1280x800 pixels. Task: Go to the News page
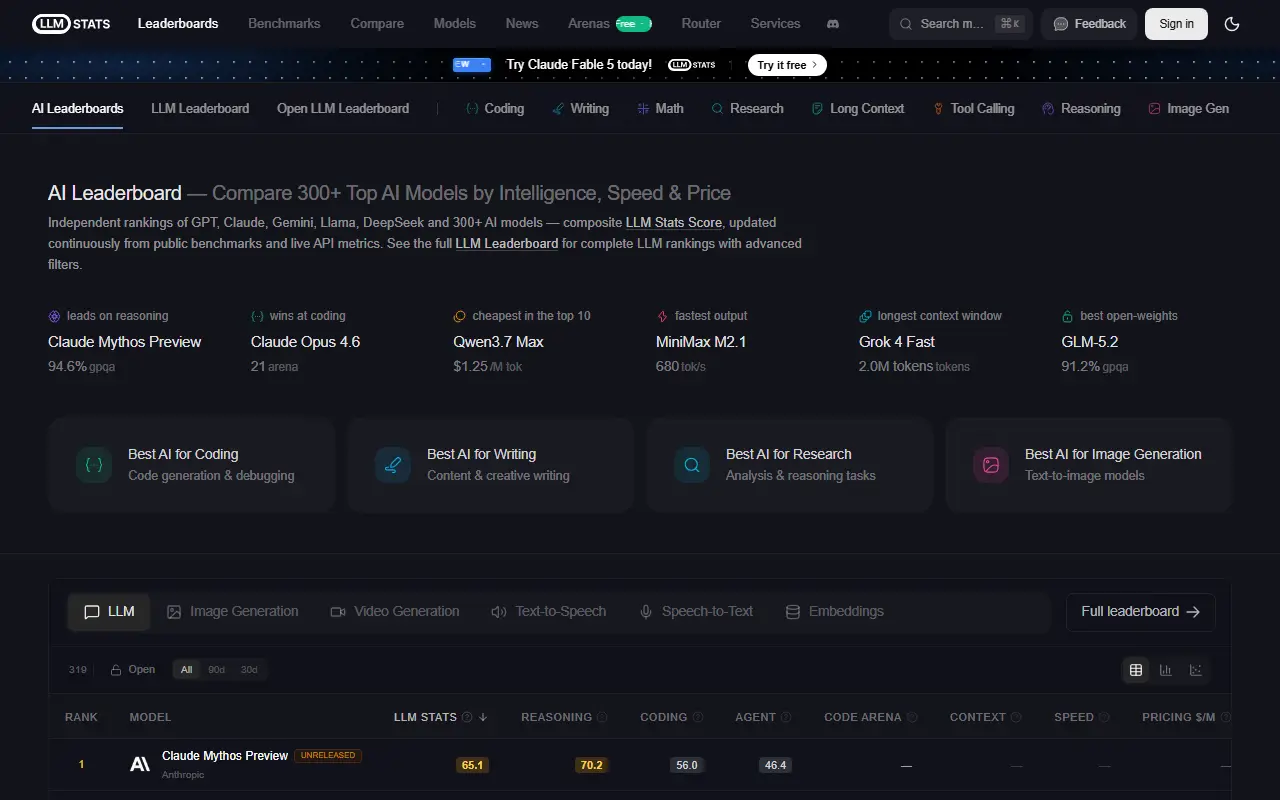coord(522,23)
